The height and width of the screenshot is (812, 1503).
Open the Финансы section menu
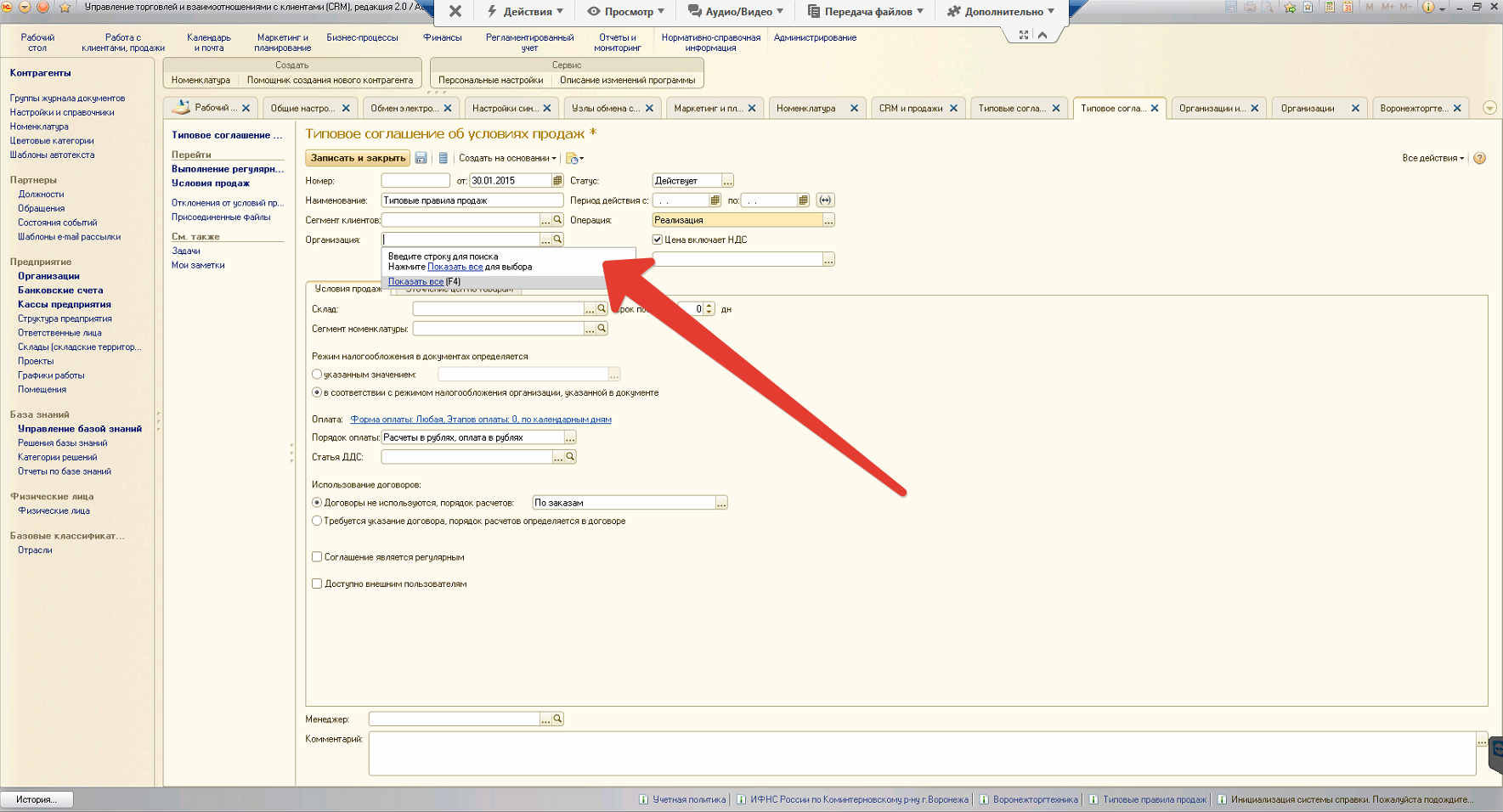tap(442, 37)
